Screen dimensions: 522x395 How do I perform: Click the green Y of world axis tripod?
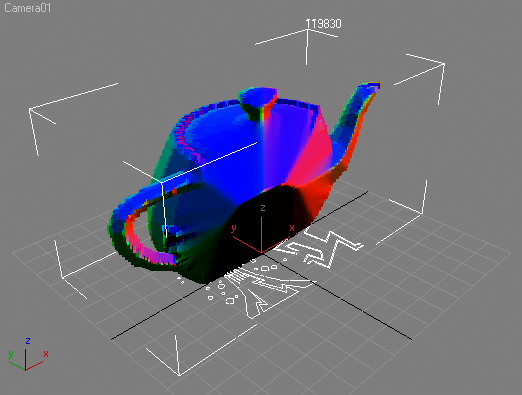click(x=11, y=354)
